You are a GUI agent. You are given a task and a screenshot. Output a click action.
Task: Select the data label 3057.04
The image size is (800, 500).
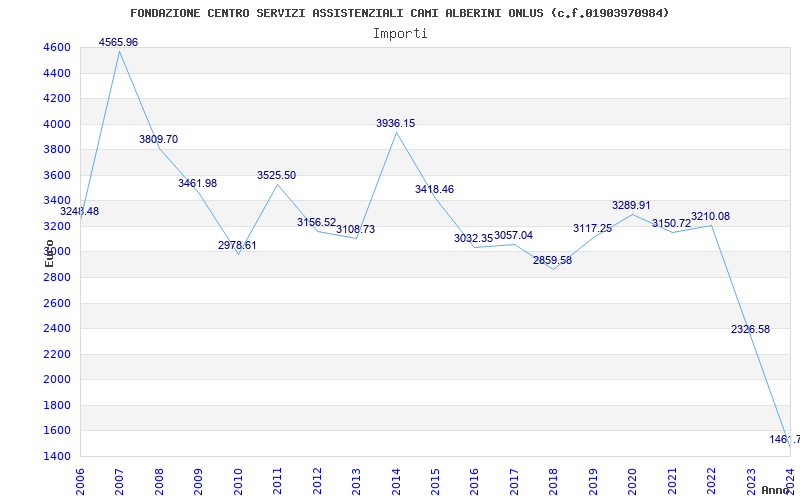(x=514, y=236)
